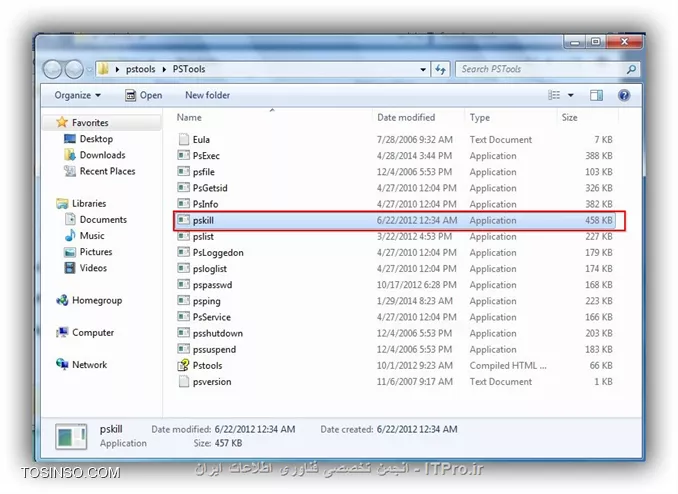678x494 pixels.
Task: Click the psping application icon
Action: (x=184, y=301)
